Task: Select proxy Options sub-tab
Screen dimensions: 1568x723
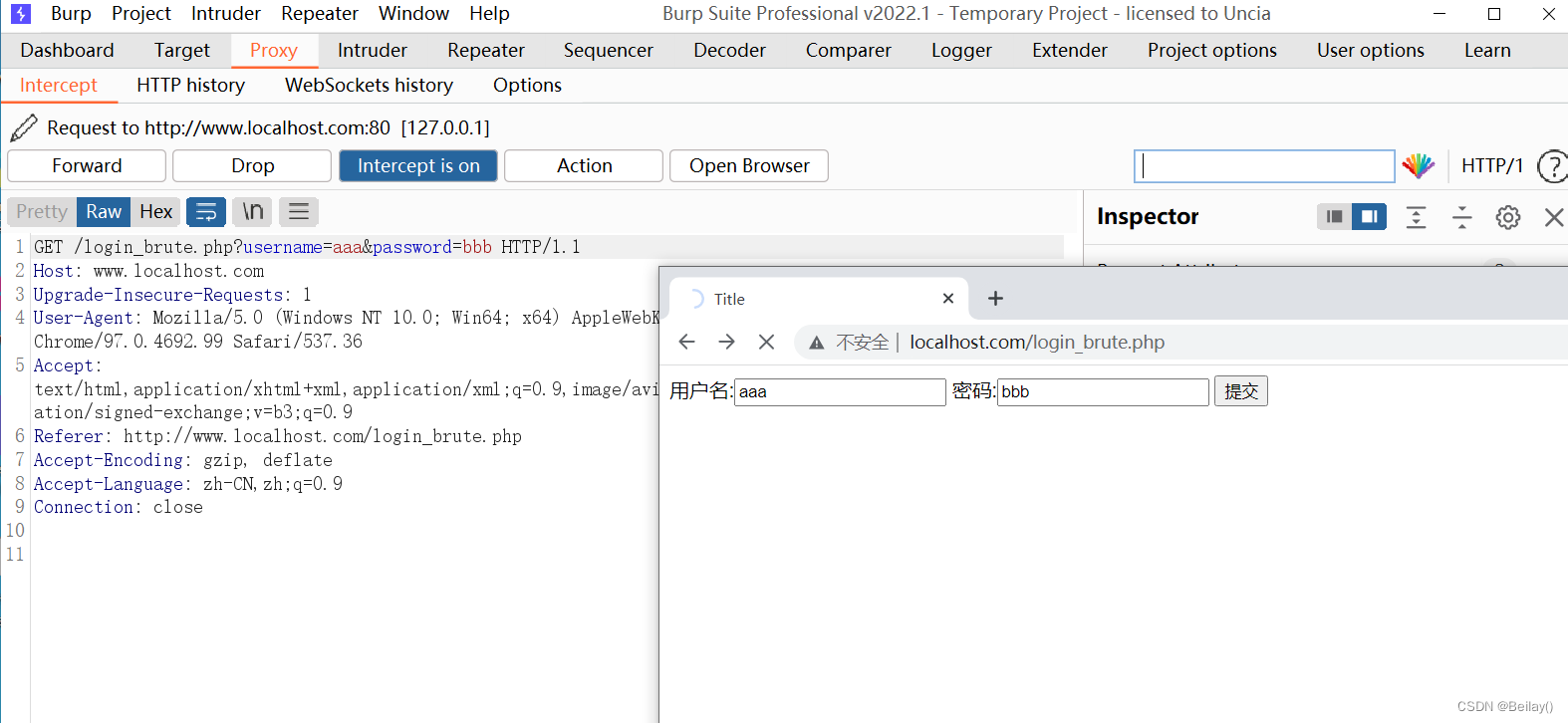Action: (x=527, y=86)
